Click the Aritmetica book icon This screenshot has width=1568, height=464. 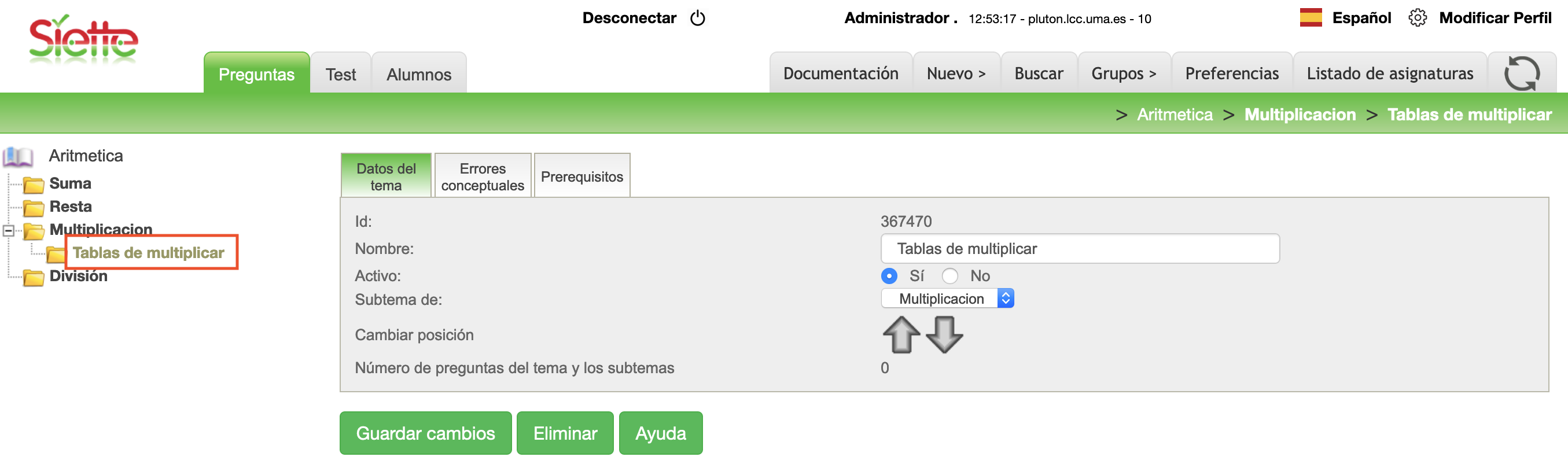tap(19, 156)
